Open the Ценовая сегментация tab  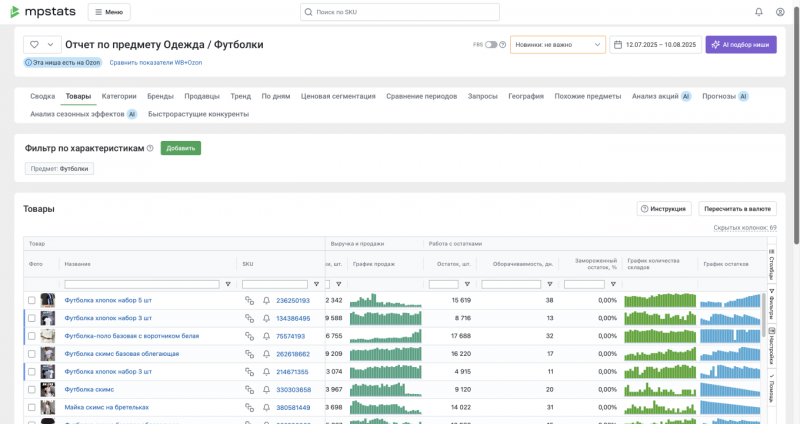click(x=339, y=96)
